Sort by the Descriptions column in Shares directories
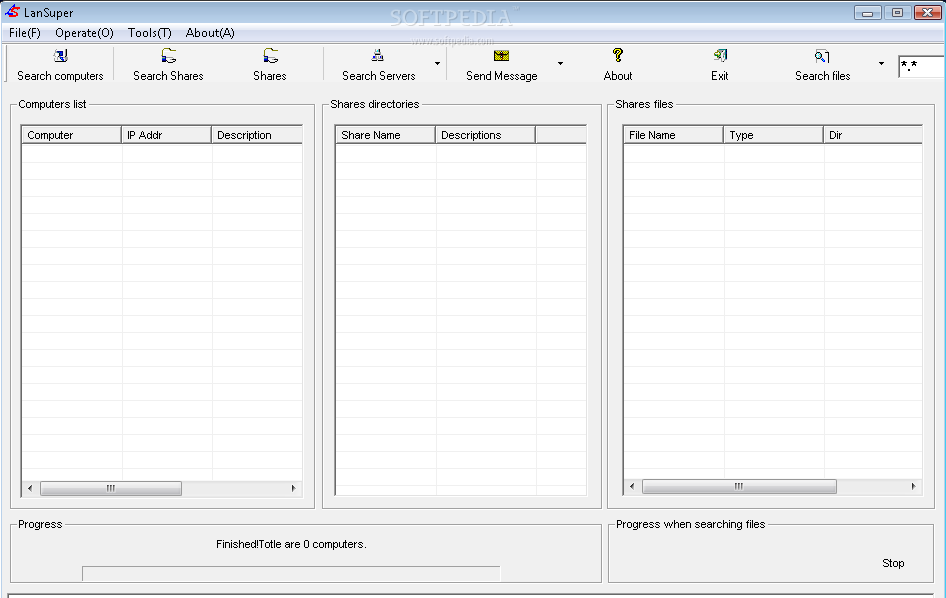 tap(485, 135)
